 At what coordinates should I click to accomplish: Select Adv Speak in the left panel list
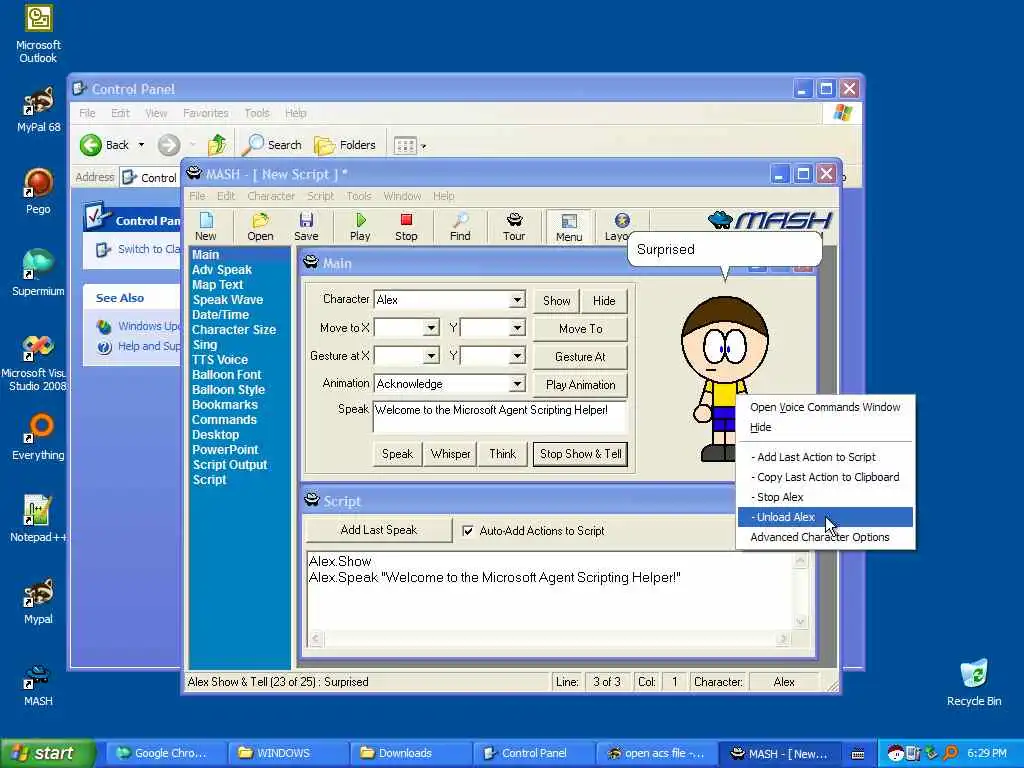[x=222, y=270]
